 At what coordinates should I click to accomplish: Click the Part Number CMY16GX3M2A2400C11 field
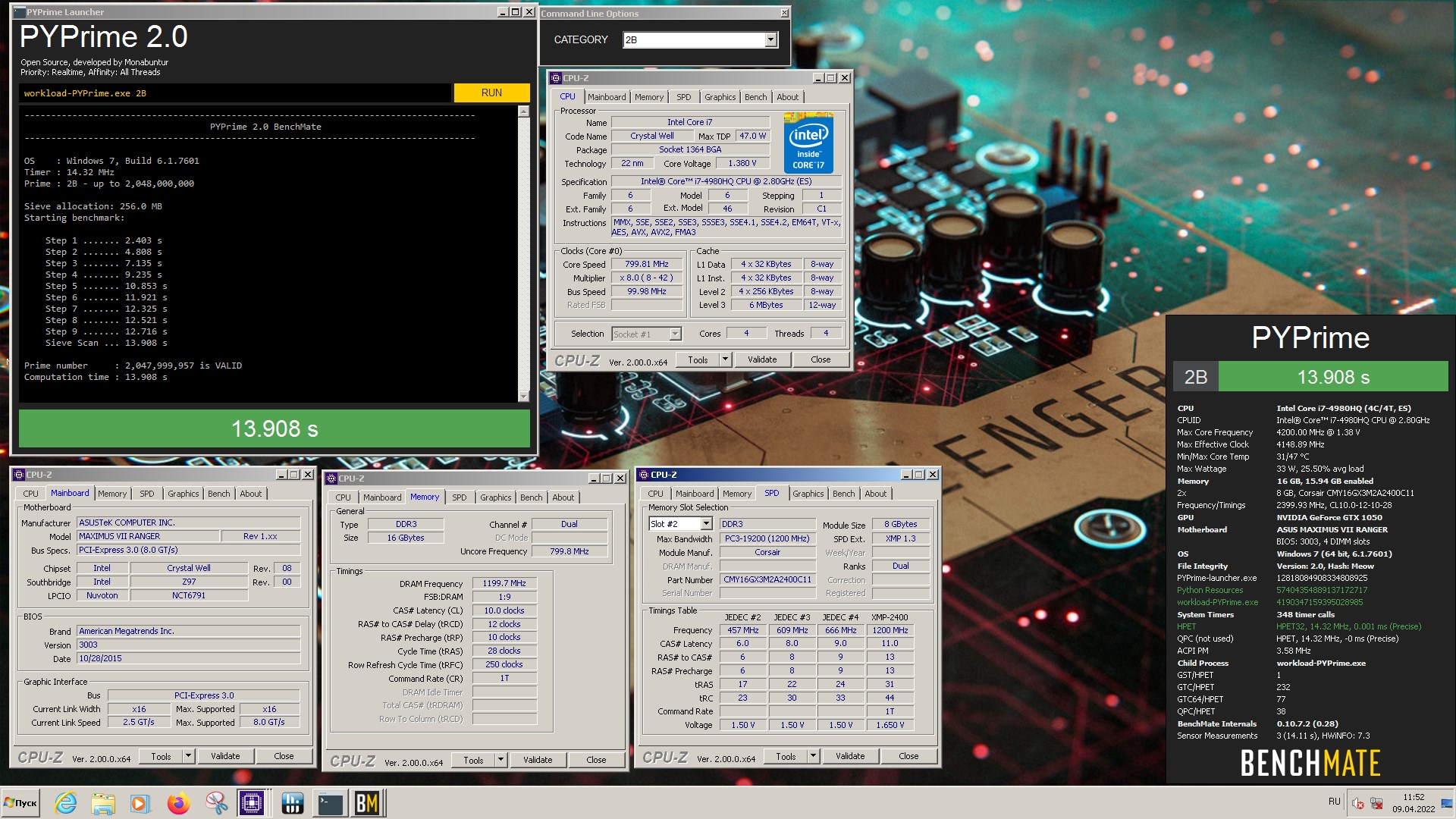tap(767, 579)
